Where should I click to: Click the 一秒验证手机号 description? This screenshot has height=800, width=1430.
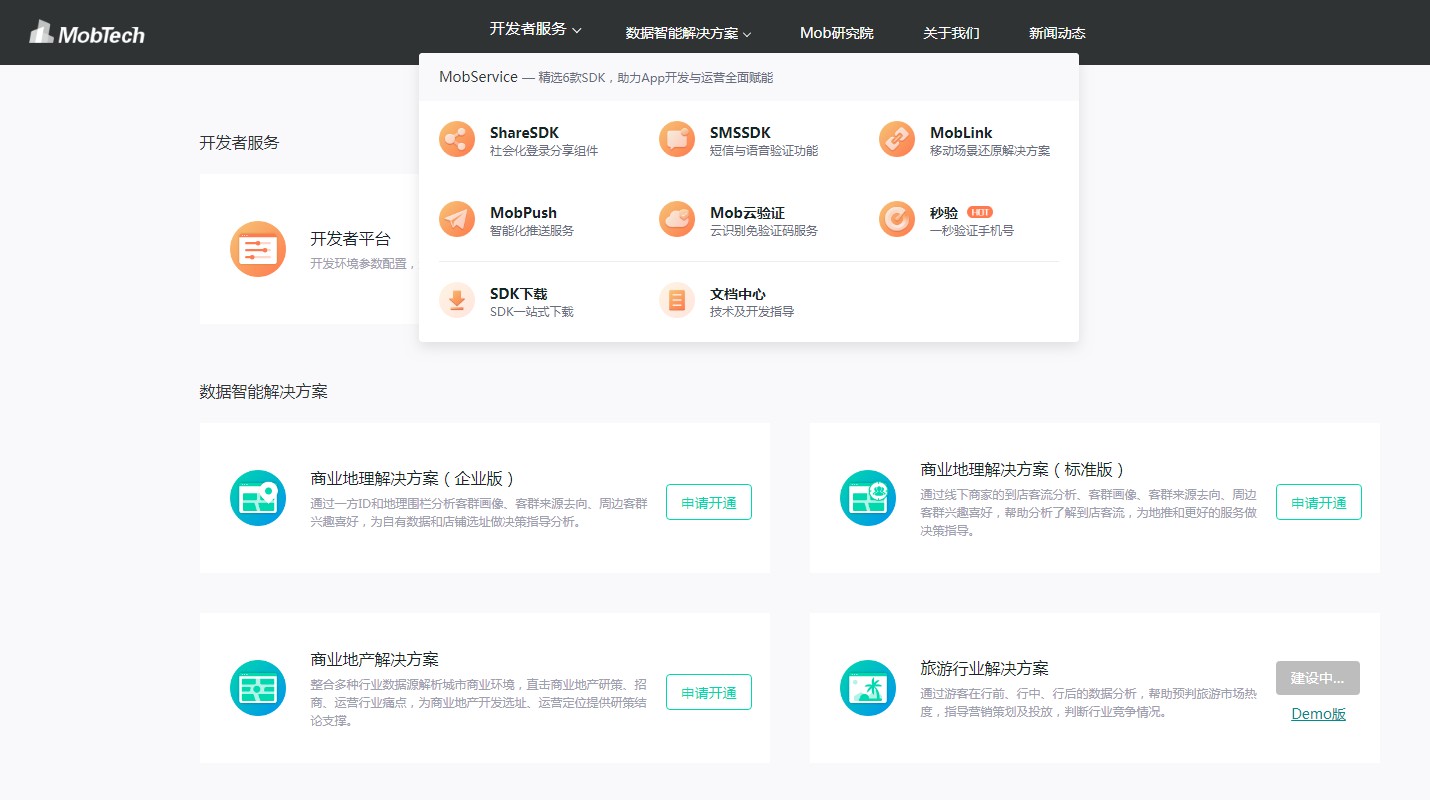(x=972, y=231)
